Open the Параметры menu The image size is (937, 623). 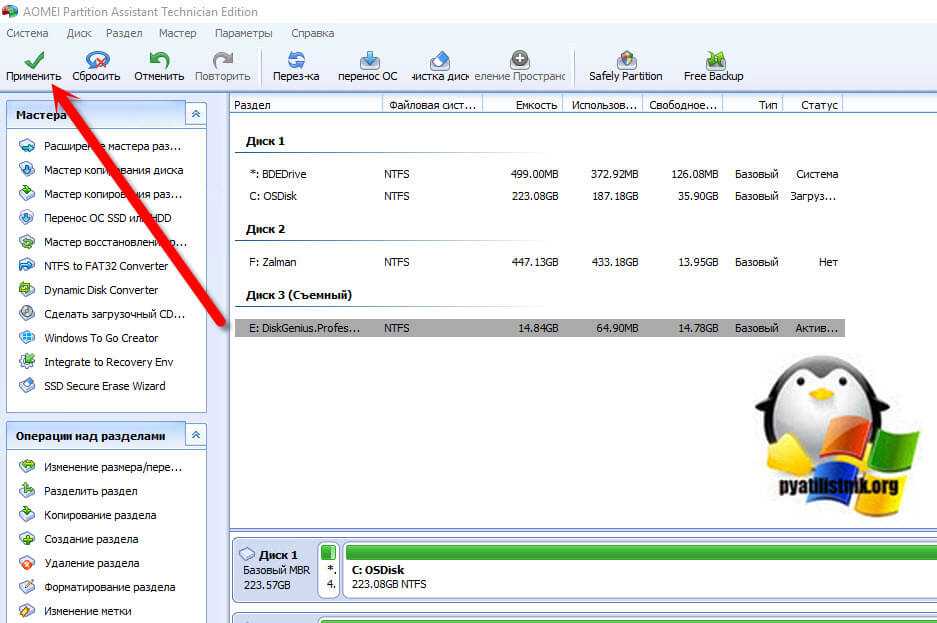244,33
